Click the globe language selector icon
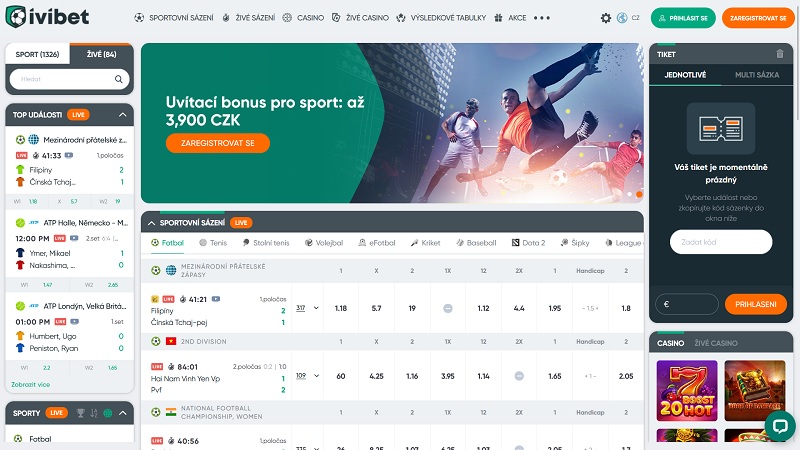800x450 pixels. [622, 18]
